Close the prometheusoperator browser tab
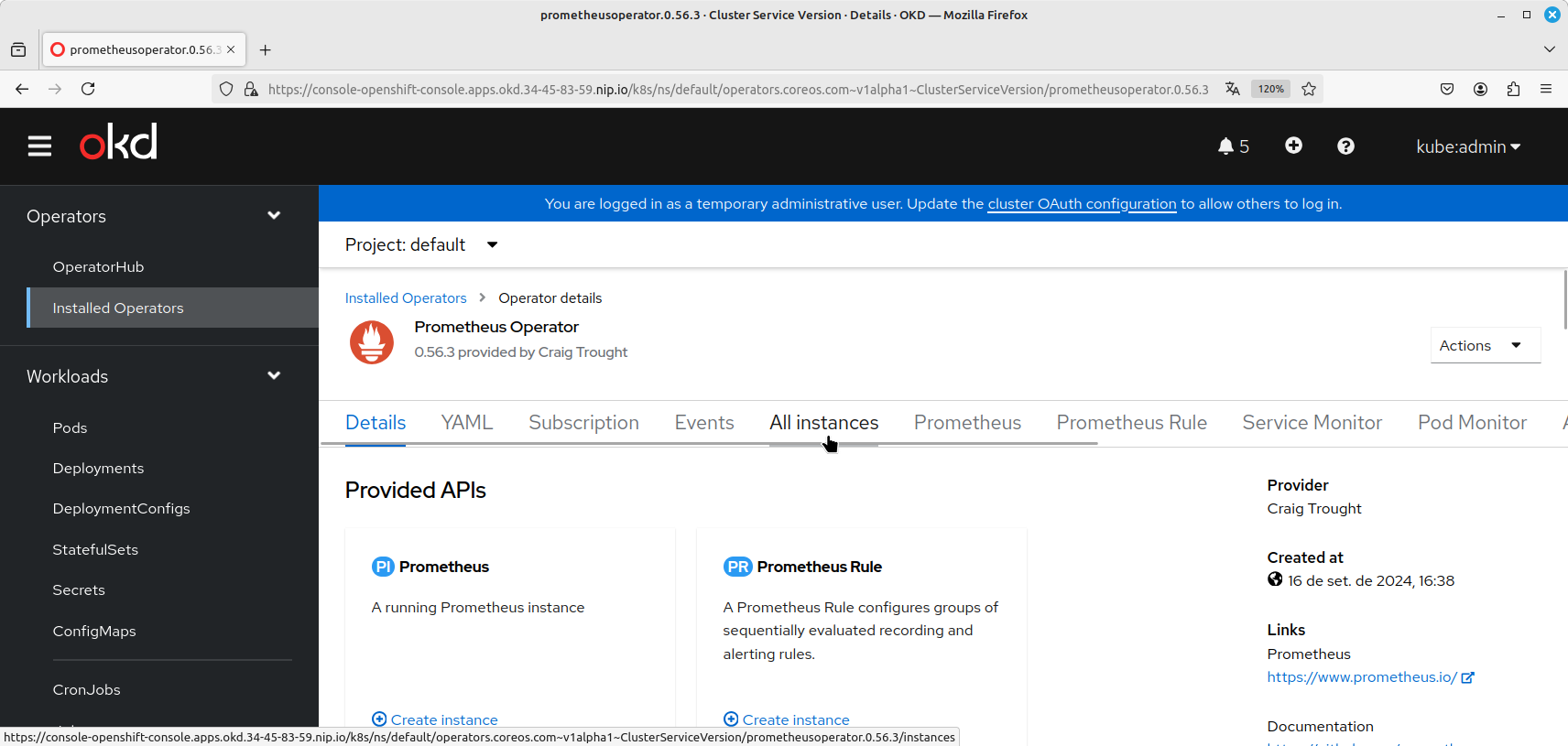Screen dimensions: 1568x746 pyautogui.click(x=231, y=49)
